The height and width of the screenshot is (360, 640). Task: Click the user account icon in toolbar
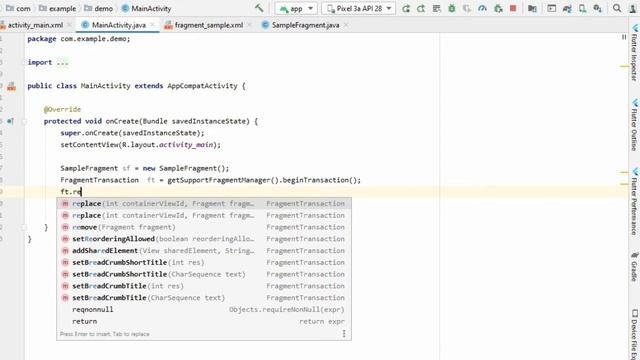633,9
